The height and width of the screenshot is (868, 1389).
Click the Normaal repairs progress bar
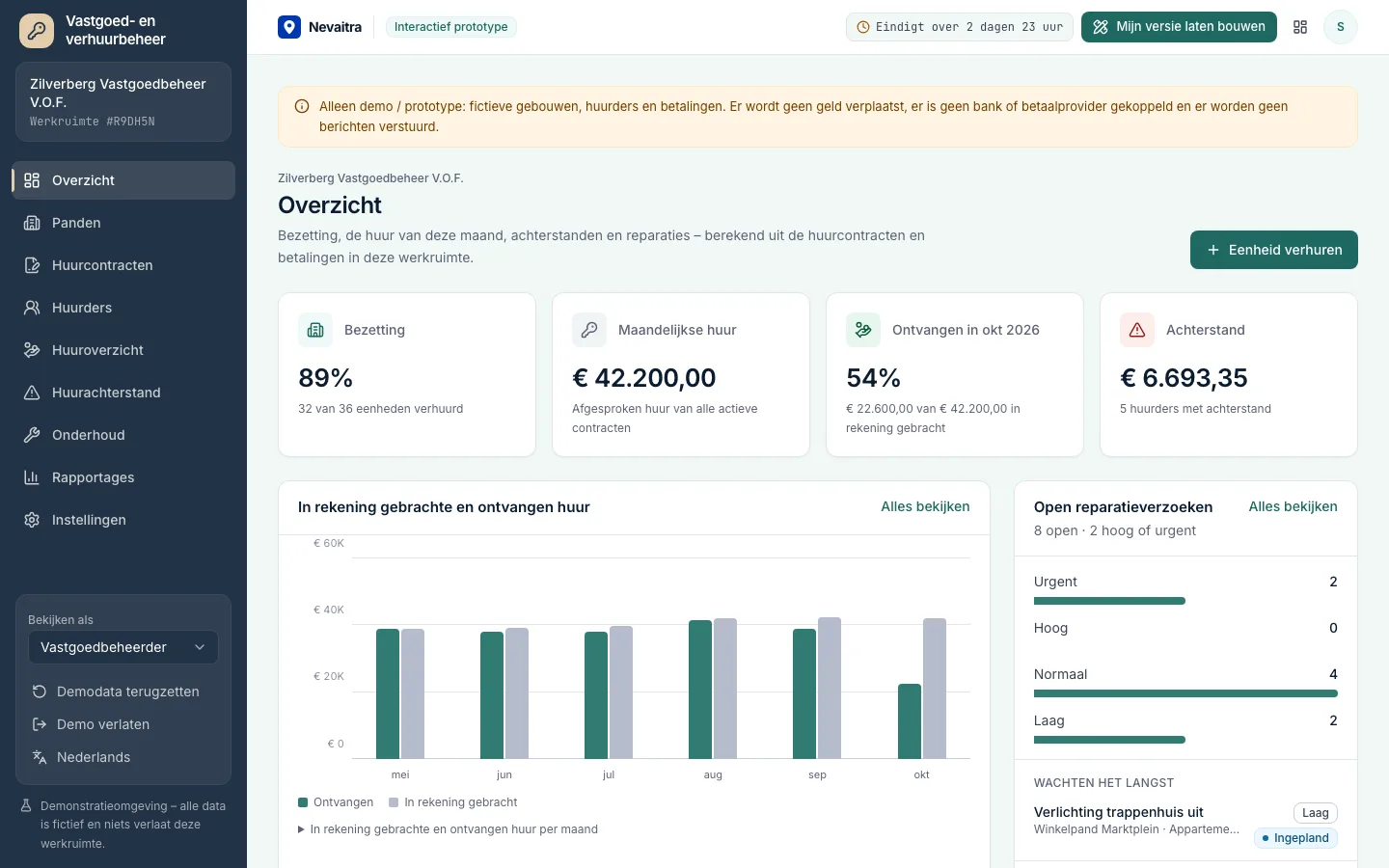click(1185, 693)
